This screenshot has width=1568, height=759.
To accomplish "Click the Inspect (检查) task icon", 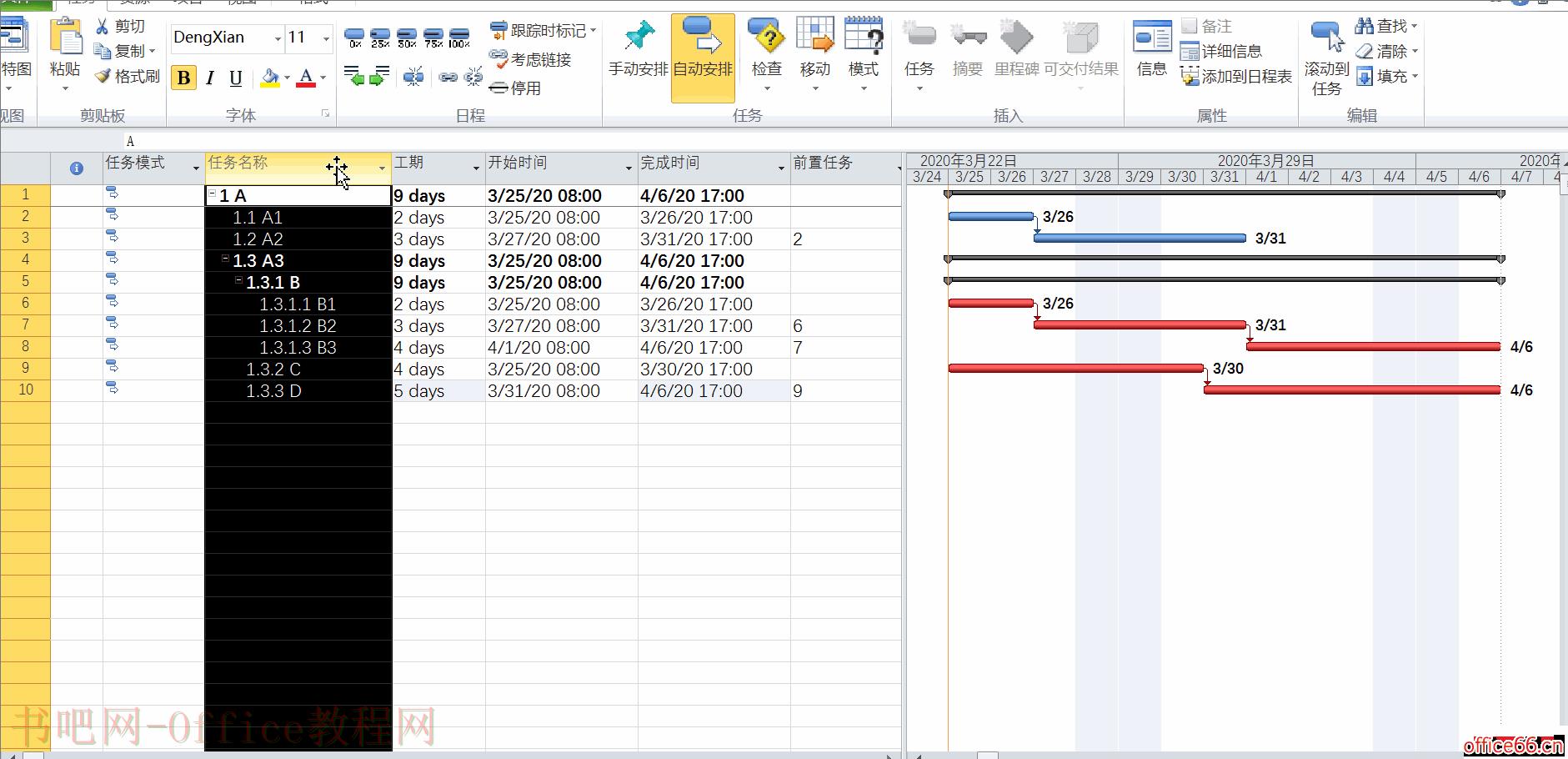I will [x=767, y=38].
